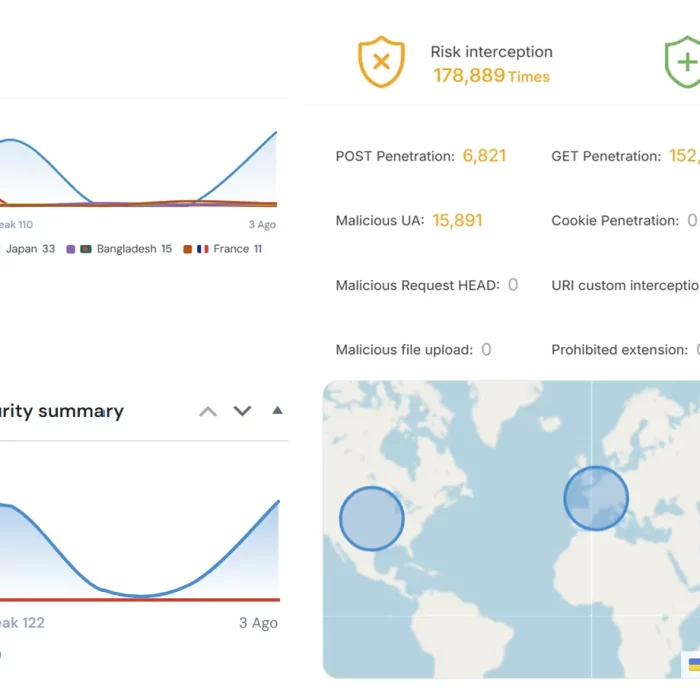Click the Malicious UA label
Image resolution: width=700 pixels, height=700 pixels.
tap(380, 221)
